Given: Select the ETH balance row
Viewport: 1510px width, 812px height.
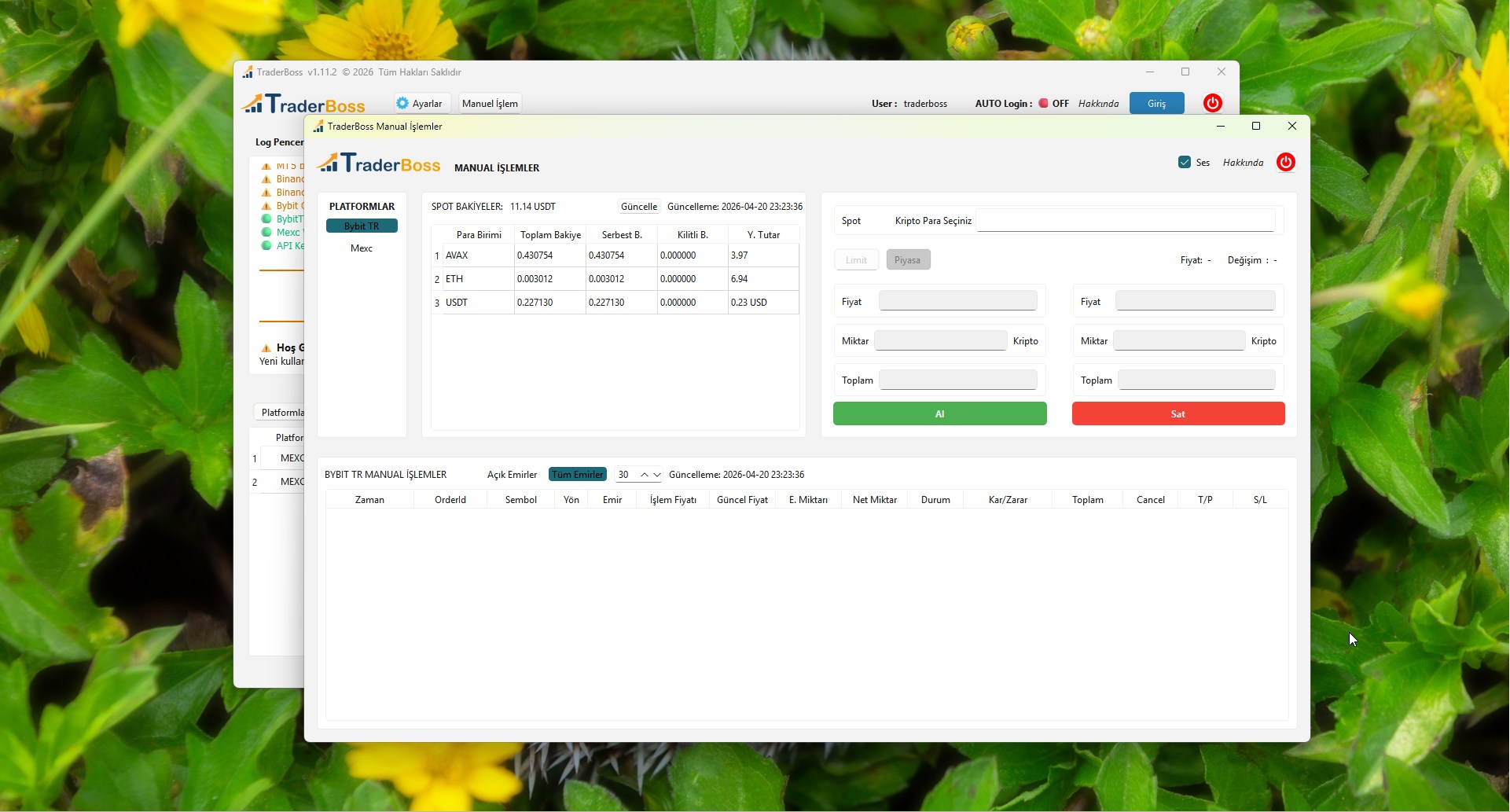Looking at the screenshot, I should click(x=615, y=279).
